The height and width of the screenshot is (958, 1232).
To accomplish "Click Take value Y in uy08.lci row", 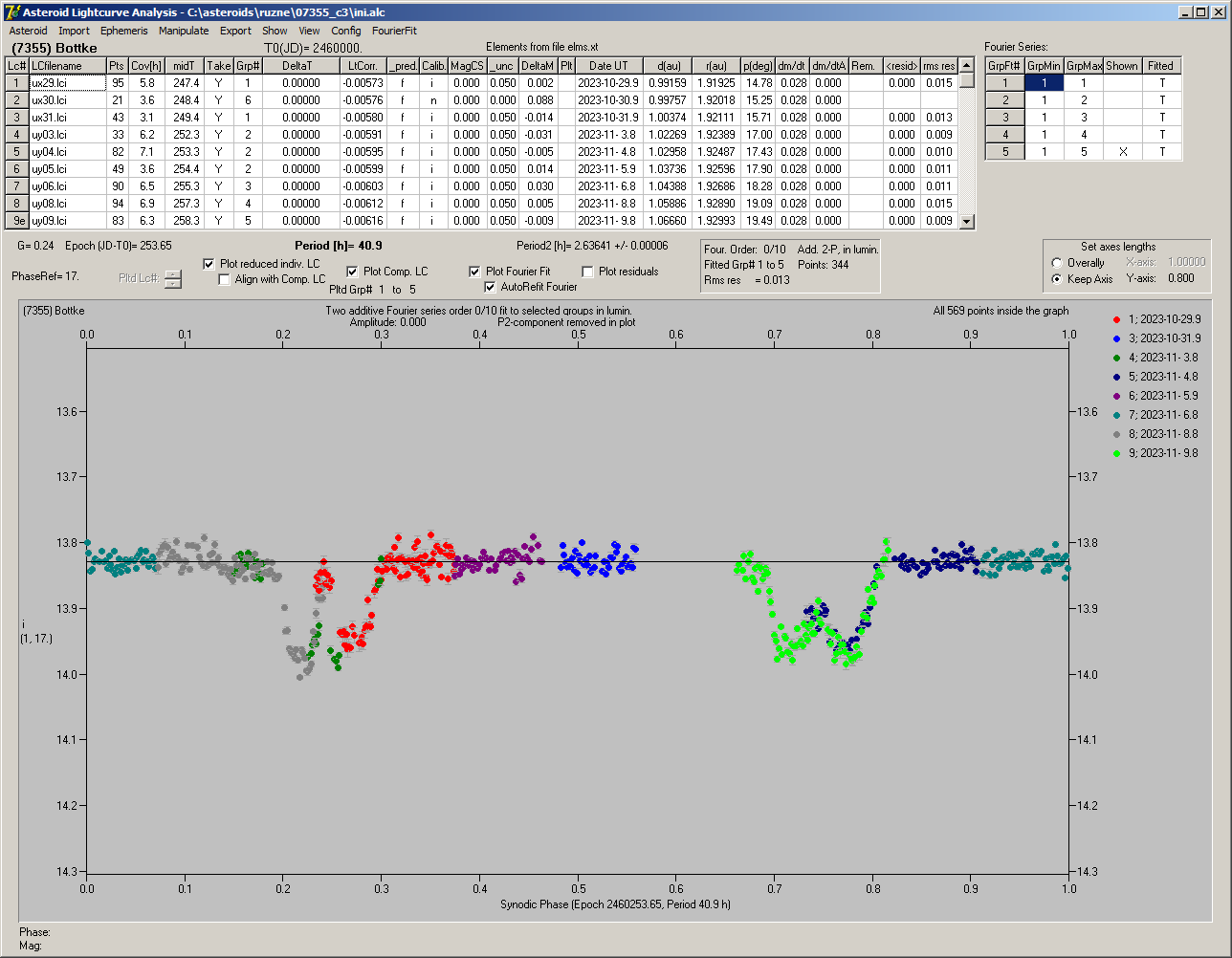I will [219, 204].
